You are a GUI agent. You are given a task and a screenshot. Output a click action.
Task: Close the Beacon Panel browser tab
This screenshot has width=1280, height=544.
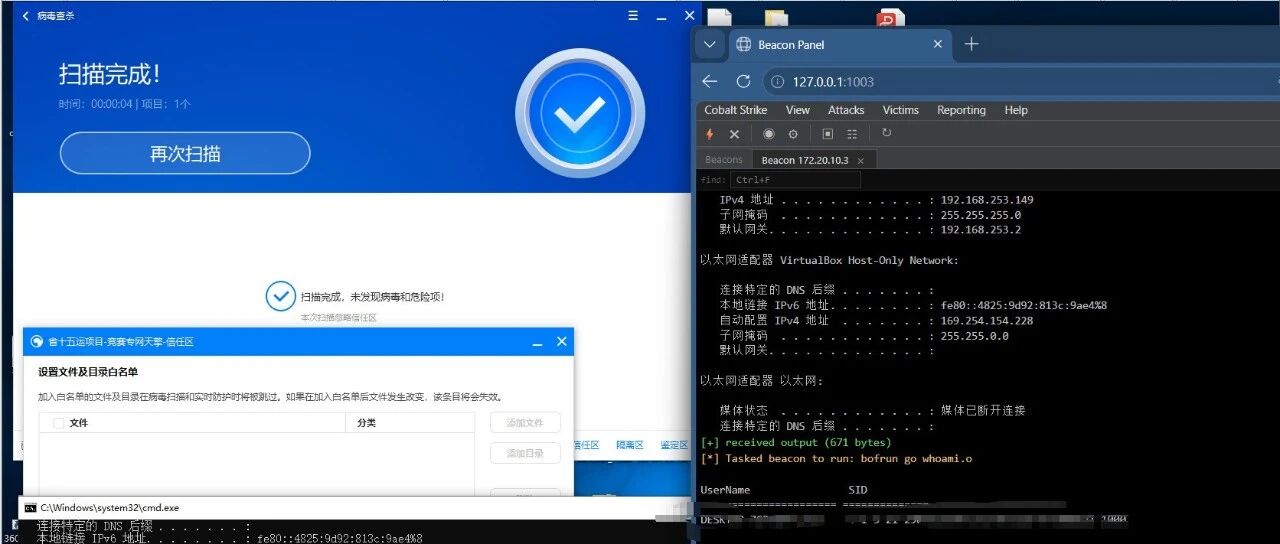[x=938, y=44]
